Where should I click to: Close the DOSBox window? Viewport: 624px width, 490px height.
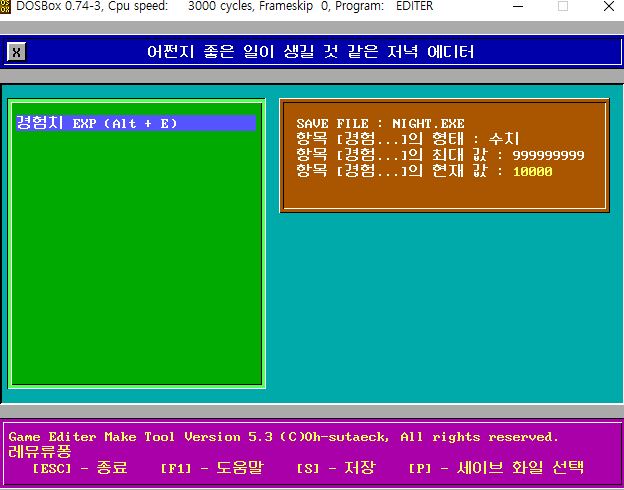609,6
